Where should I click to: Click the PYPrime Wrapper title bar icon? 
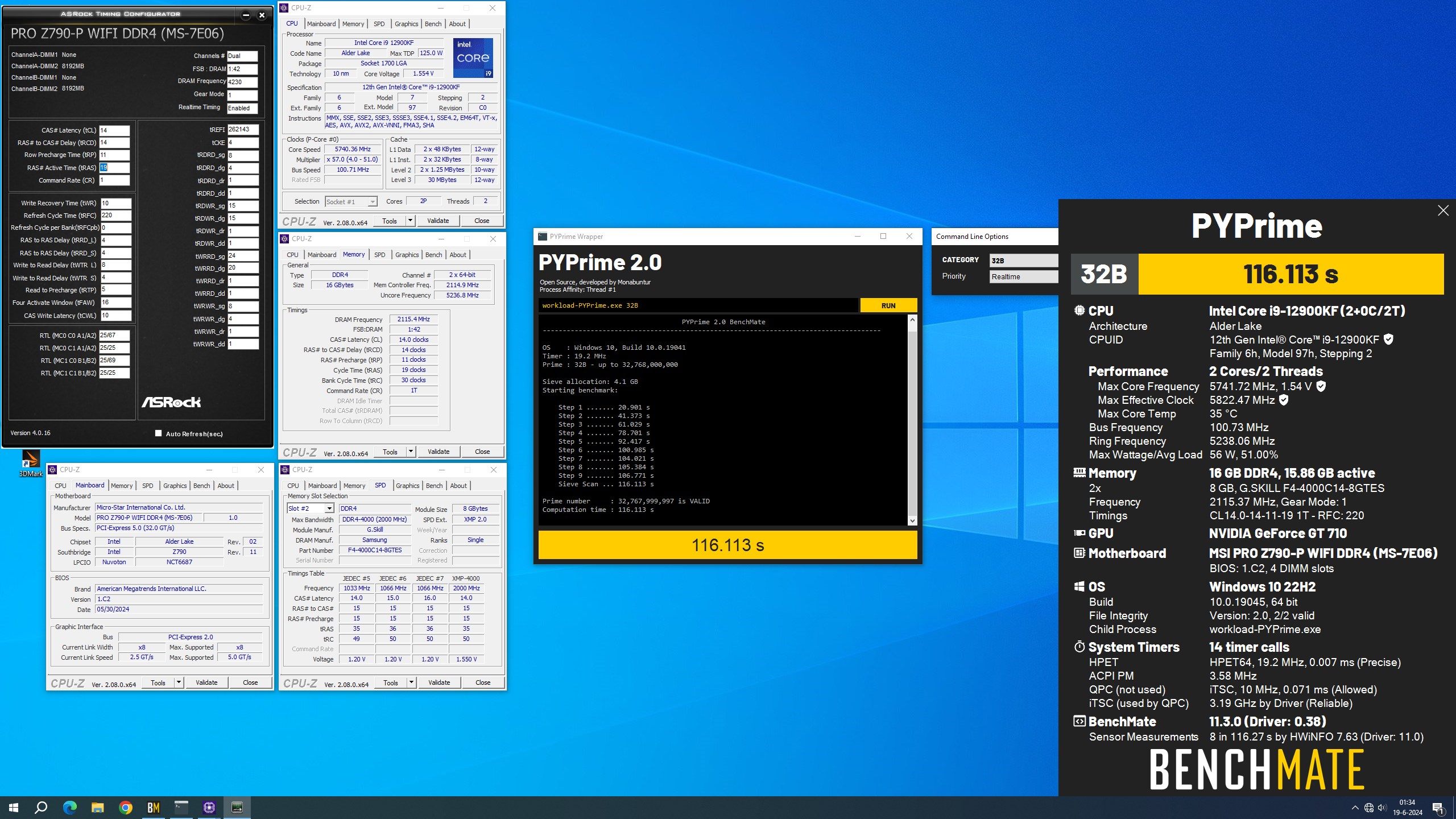click(x=543, y=237)
